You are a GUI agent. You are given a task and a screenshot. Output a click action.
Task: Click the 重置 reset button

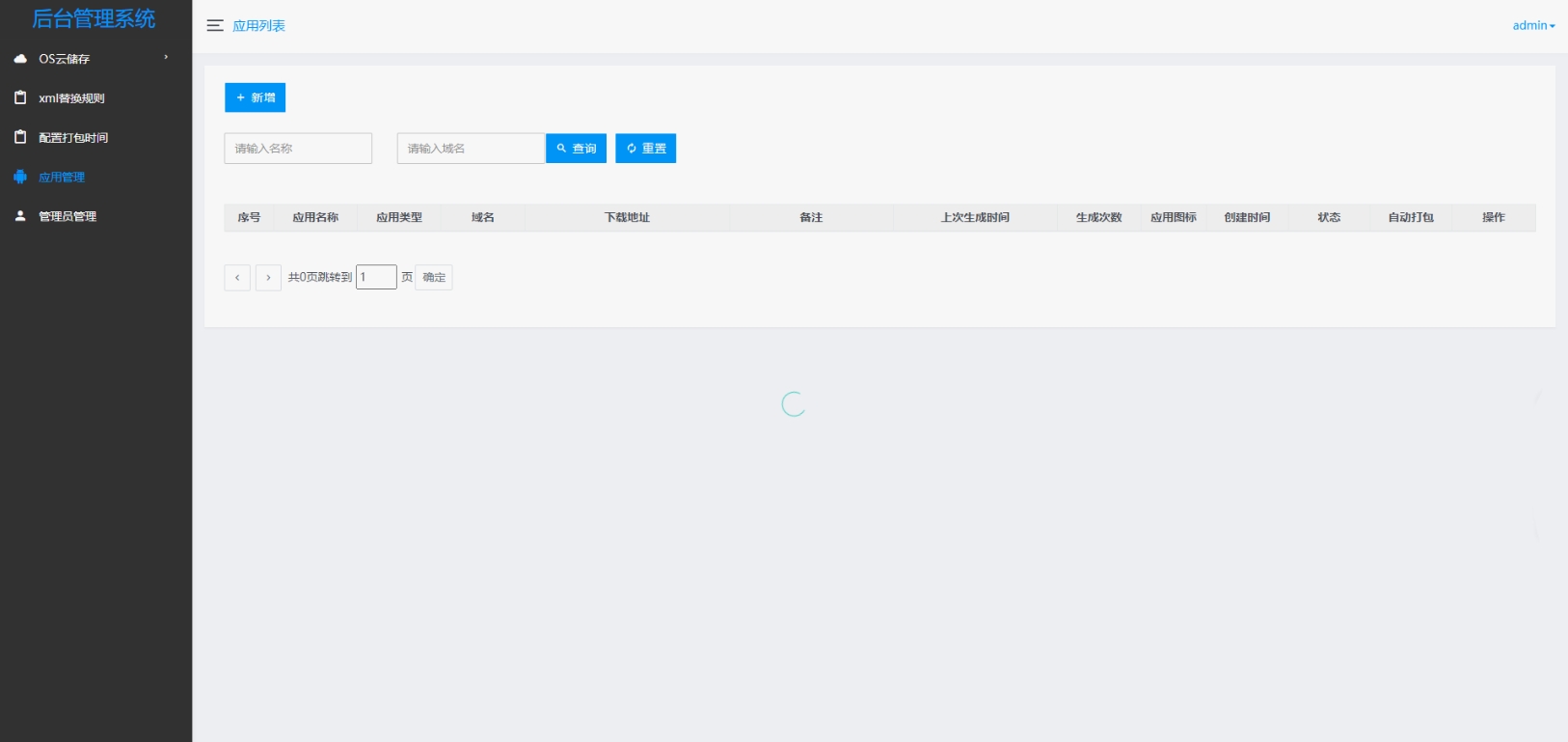point(645,149)
